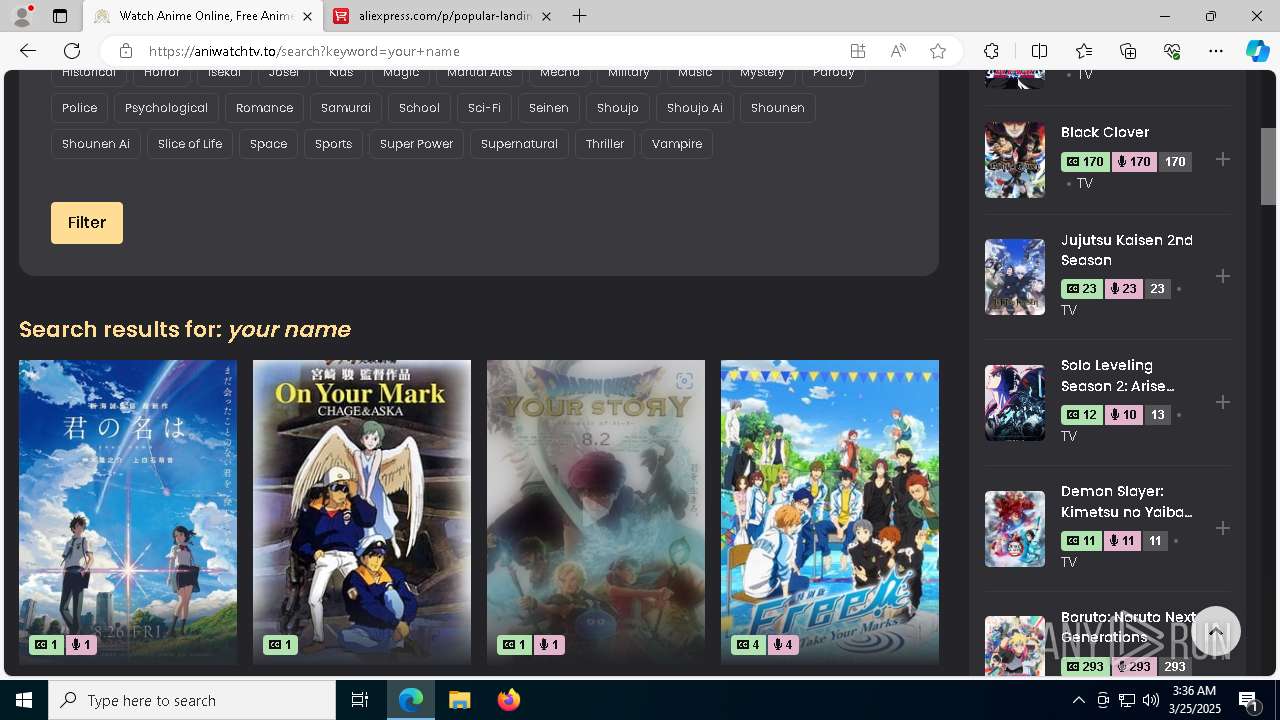Image resolution: width=1280 pixels, height=720 pixels.
Task: Open Black Clover sidebar thumbnail
Action: (x=1015, y=160)
